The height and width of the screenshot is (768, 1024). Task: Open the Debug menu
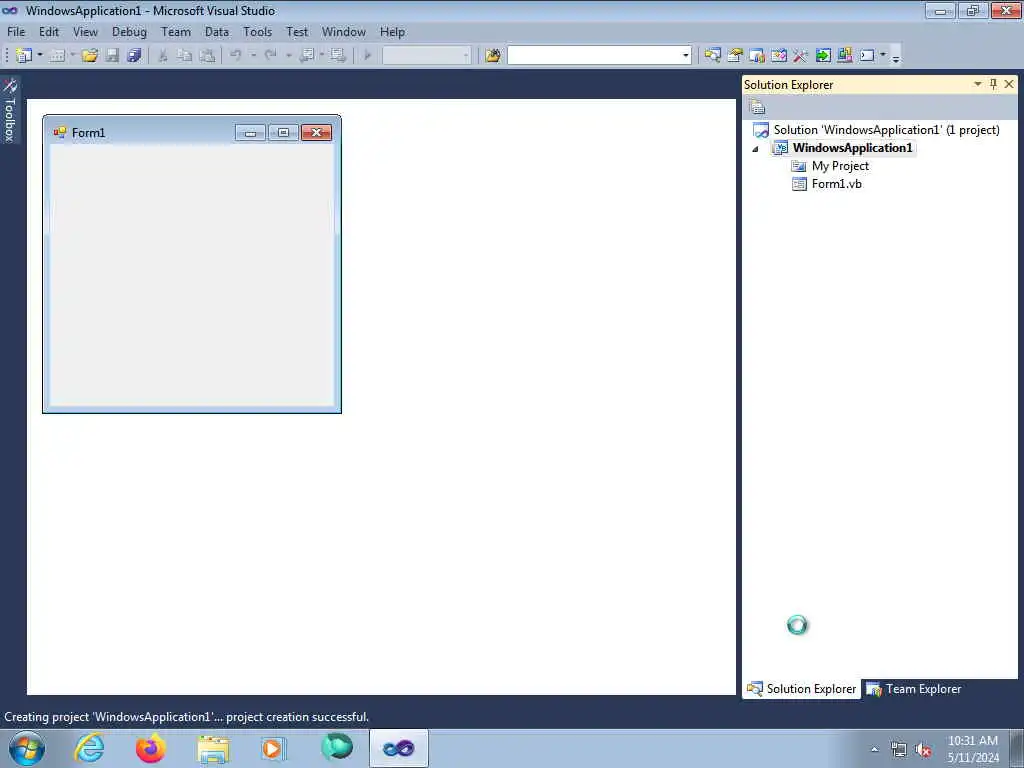(129, 32)
